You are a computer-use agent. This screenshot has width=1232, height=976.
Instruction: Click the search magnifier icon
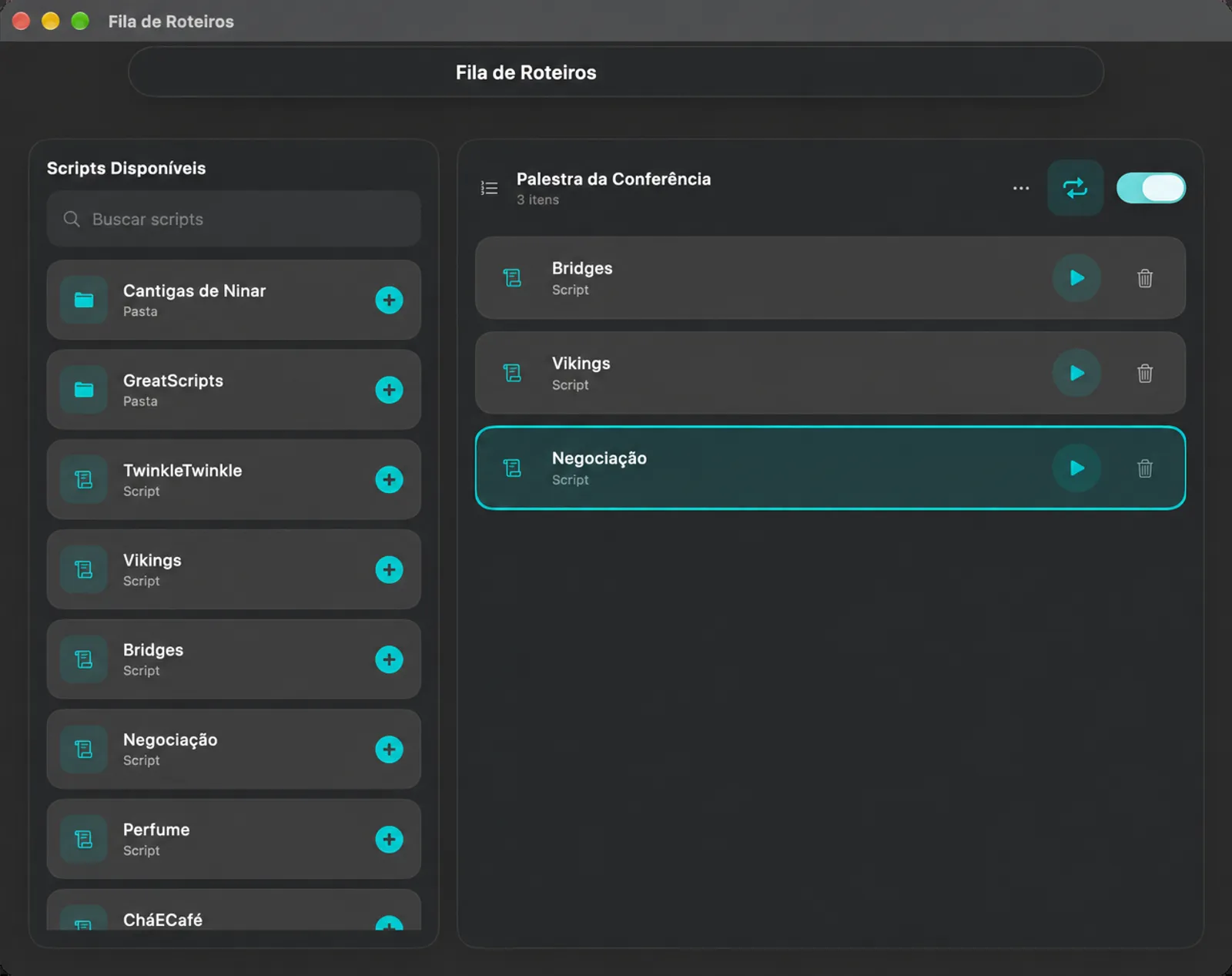(x=72, y=220)
